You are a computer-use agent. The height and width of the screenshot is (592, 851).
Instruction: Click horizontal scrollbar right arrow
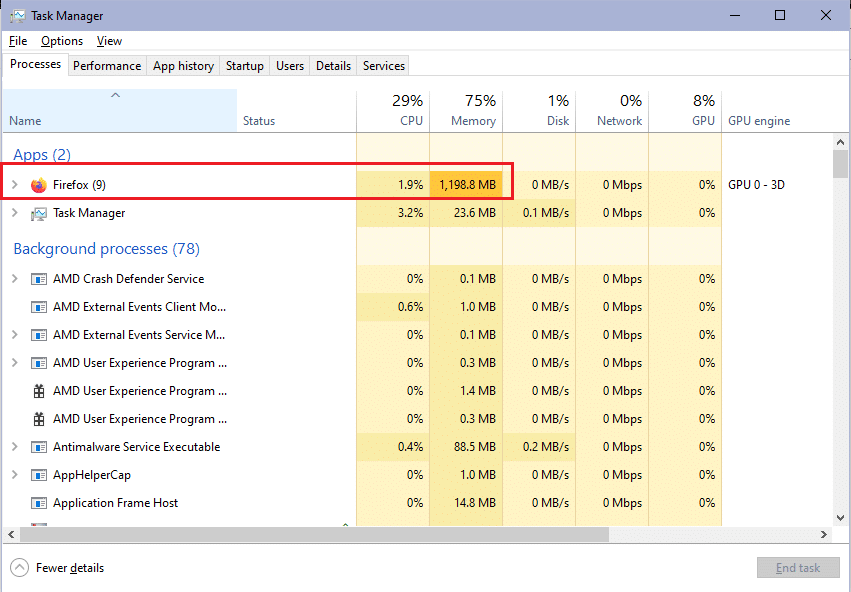[824, 534]
